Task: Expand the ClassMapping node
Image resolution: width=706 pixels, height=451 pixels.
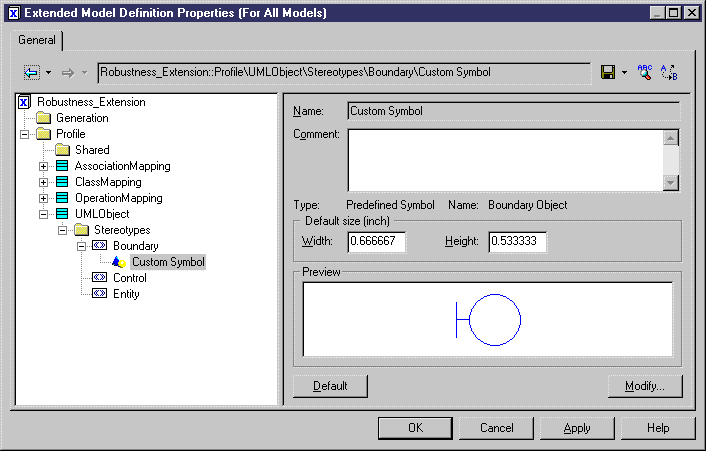Action: point(43,182)
